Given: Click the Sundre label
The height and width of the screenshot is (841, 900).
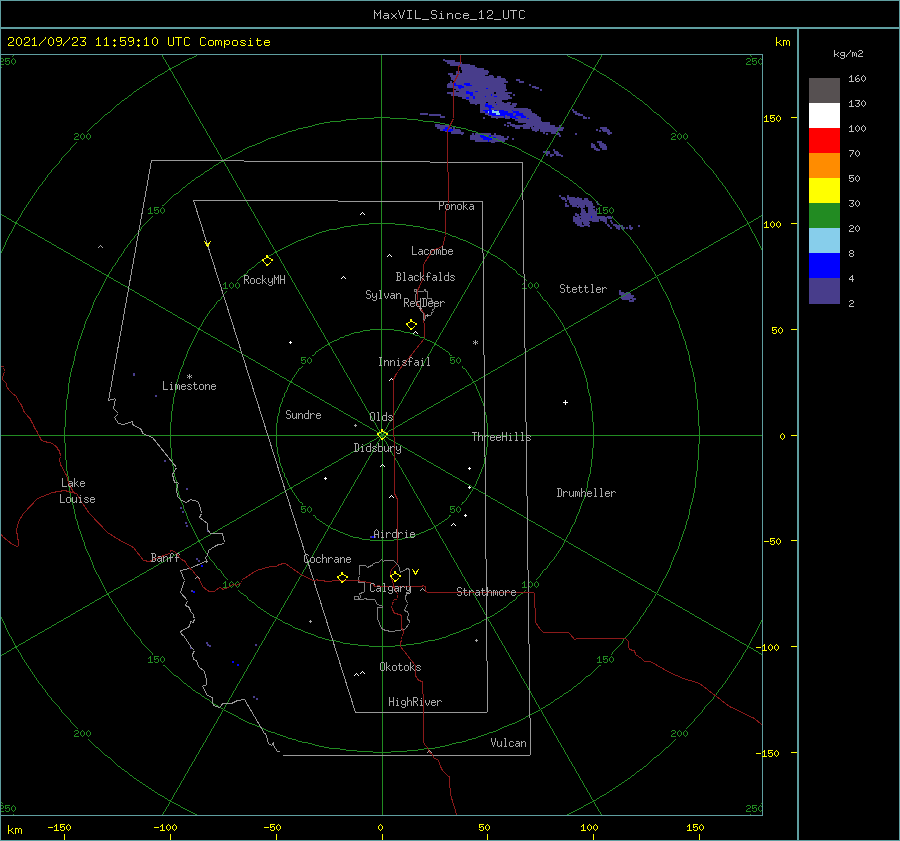Looking at the screenshot, I should pyautogui.click(x=303, y=415).
